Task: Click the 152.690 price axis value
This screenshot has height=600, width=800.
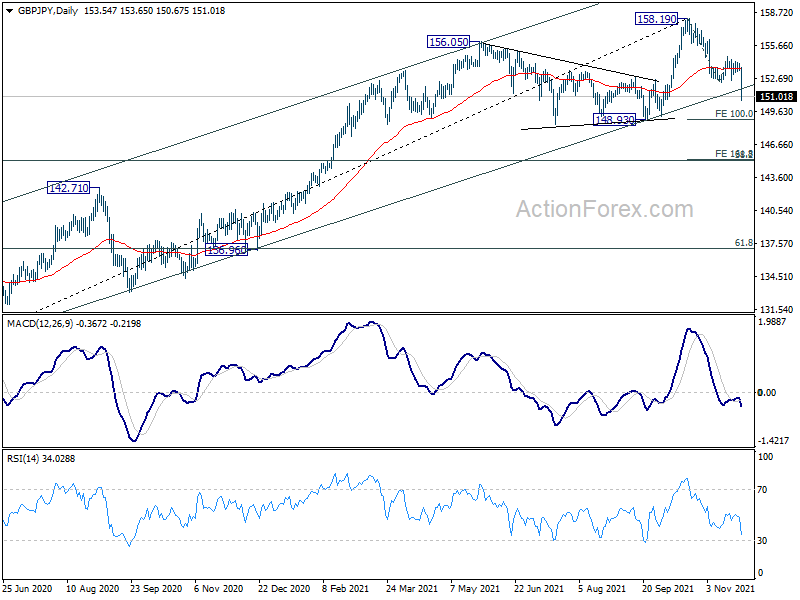Action: tap(777, 79)
